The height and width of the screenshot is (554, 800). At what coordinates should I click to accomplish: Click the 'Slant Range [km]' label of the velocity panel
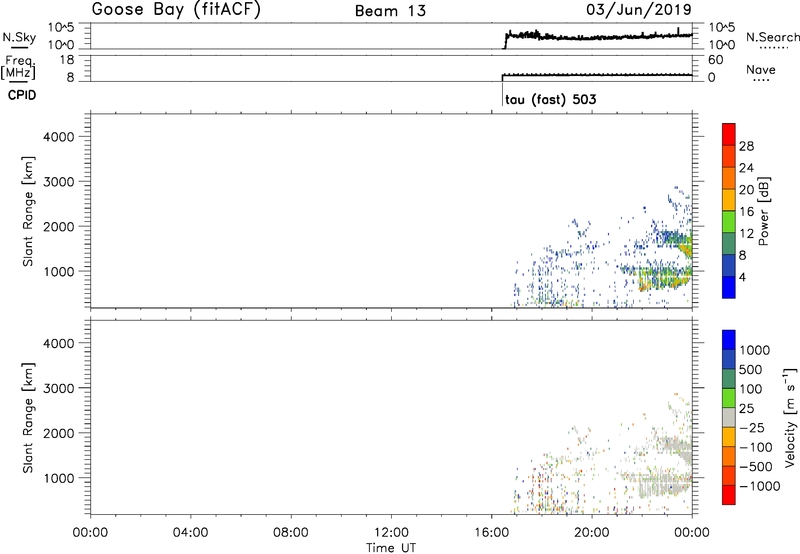pyautogui.click(x=28, y=418)
